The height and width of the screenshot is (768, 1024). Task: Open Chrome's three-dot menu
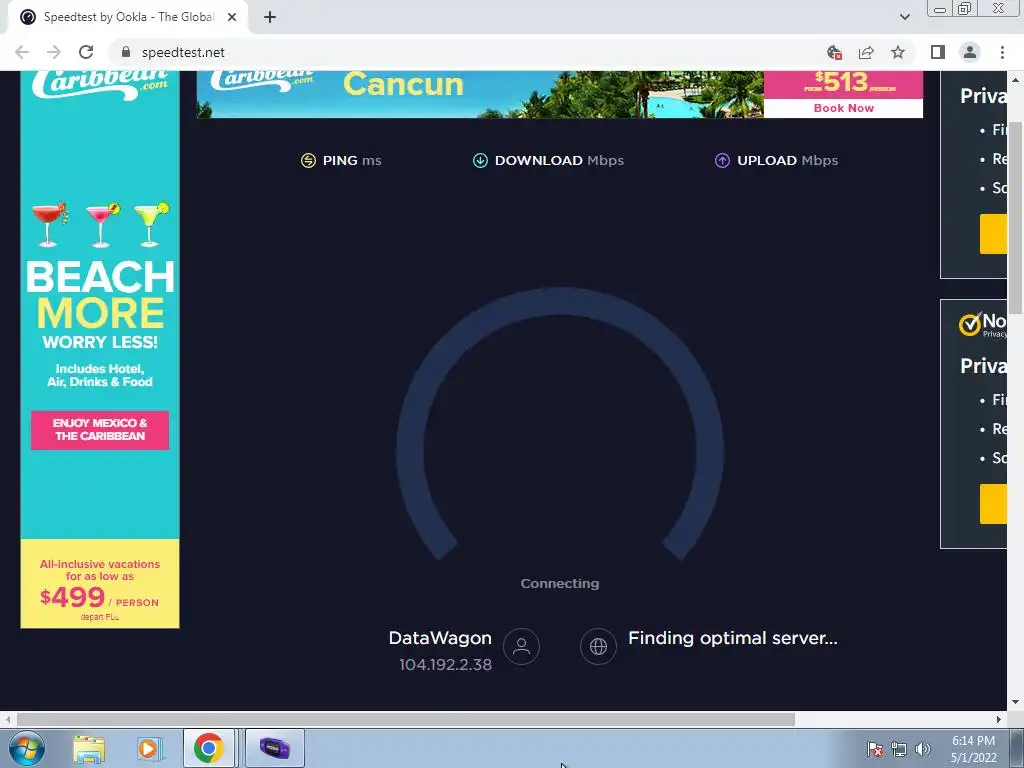click(x=1002, y=52)
